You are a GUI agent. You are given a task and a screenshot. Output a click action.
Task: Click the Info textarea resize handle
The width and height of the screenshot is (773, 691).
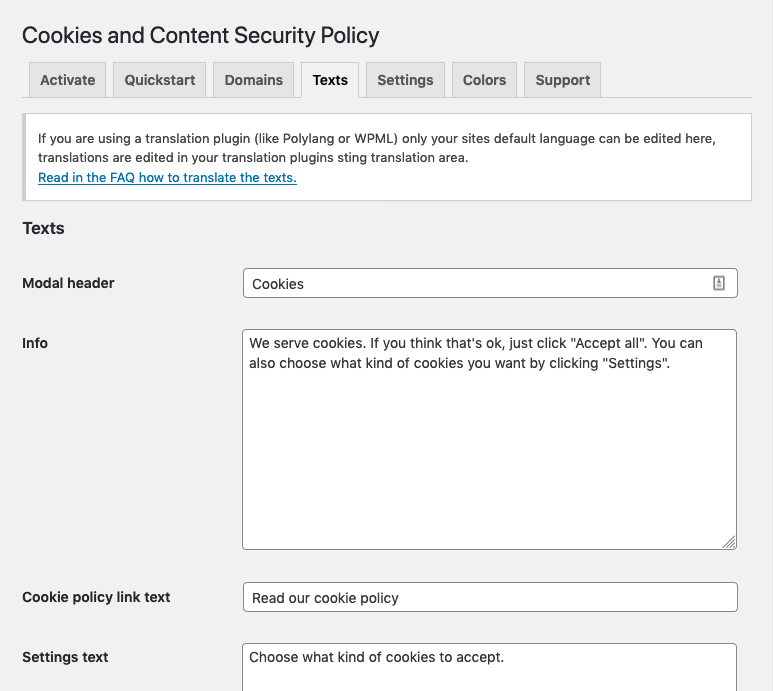729,541
